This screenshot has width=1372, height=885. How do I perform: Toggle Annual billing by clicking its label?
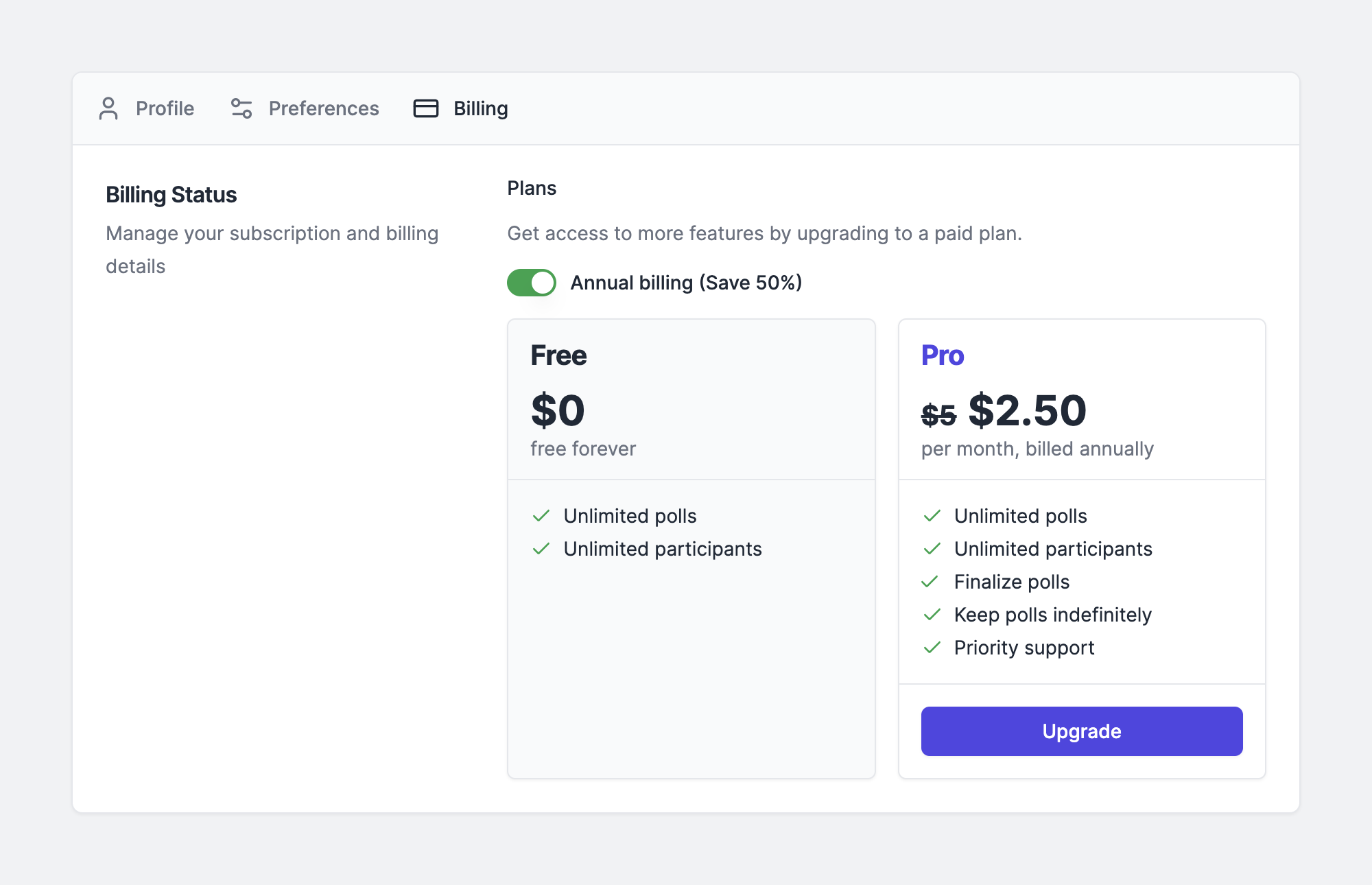pos(686,282)
